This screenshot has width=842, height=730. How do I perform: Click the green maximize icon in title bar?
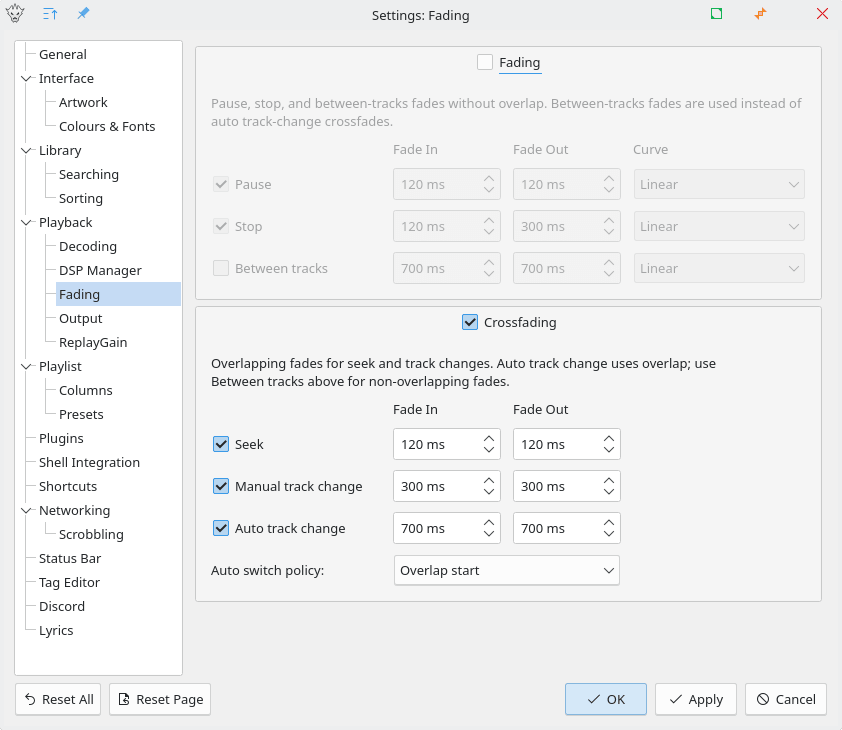click(x=716, y=15)
